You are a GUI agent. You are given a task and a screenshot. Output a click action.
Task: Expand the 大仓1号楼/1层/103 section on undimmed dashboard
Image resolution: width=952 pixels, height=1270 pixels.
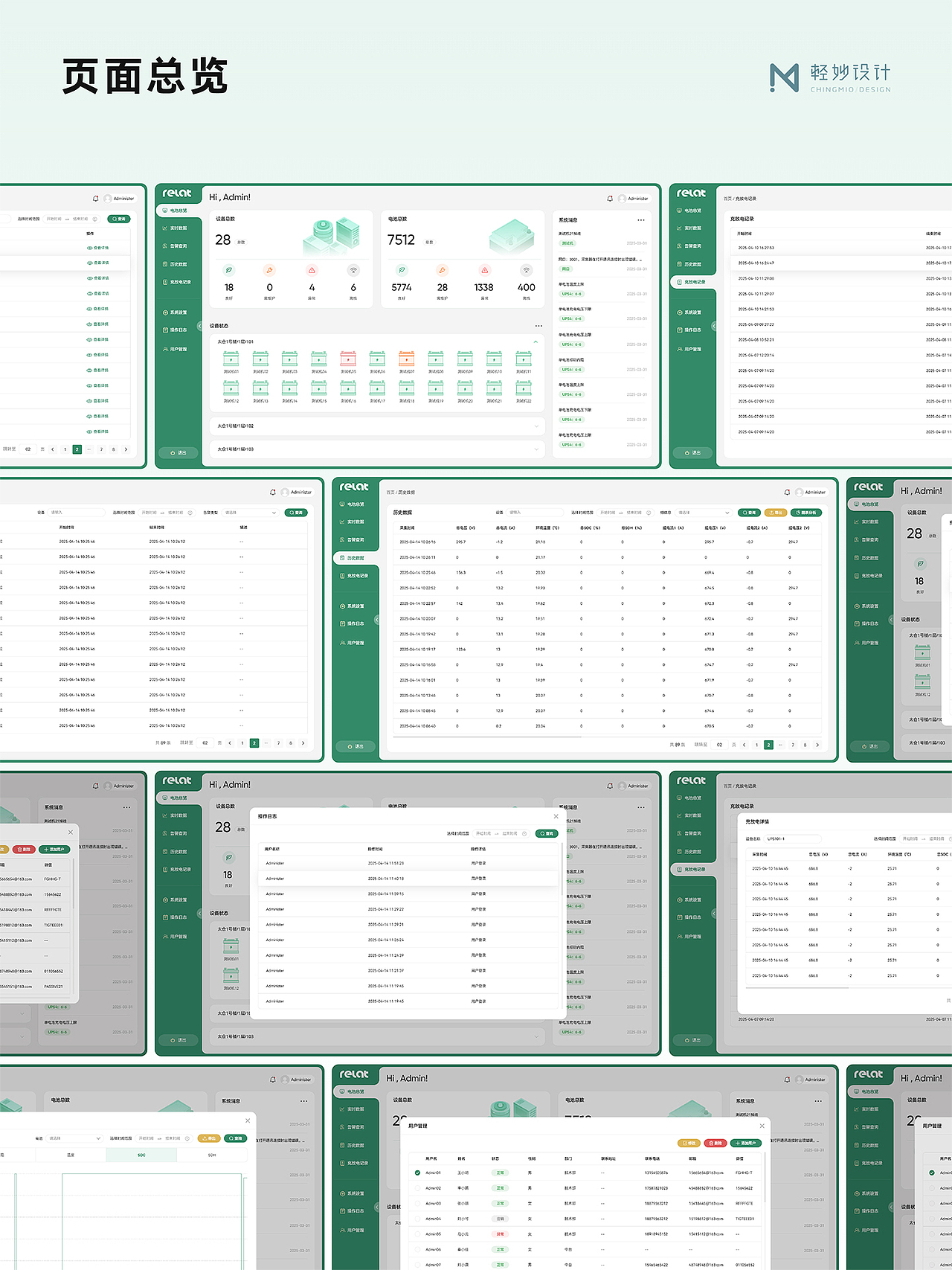(536, 449)
